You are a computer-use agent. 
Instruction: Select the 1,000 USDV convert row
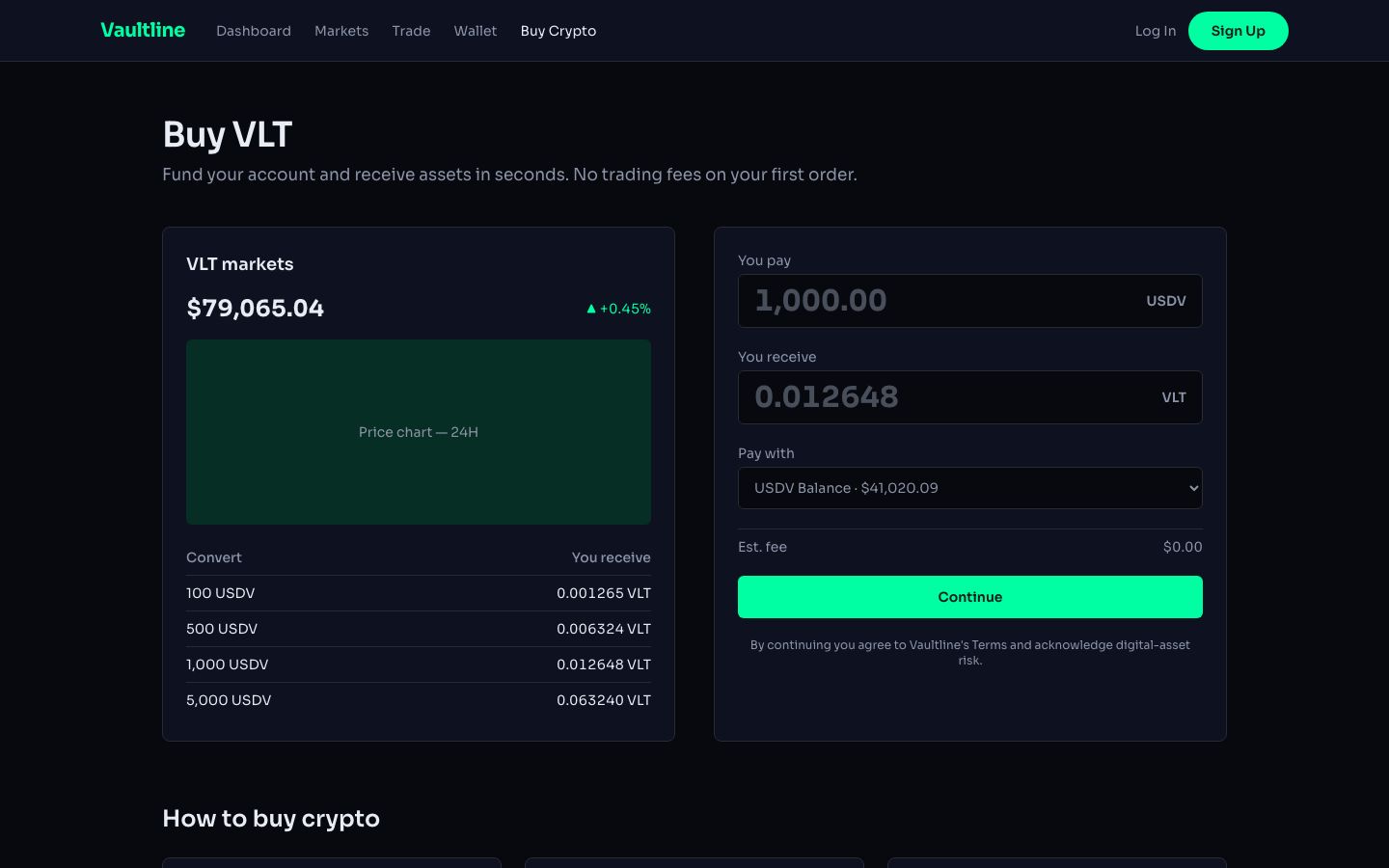tap(419, 665)
